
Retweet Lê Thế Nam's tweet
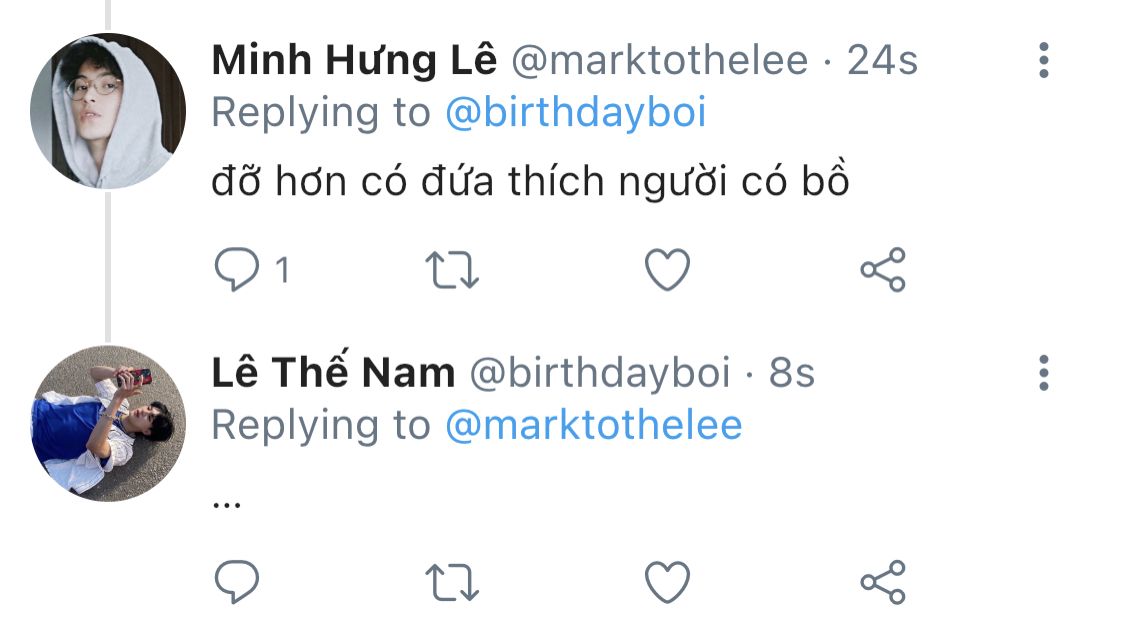(453, 582)
